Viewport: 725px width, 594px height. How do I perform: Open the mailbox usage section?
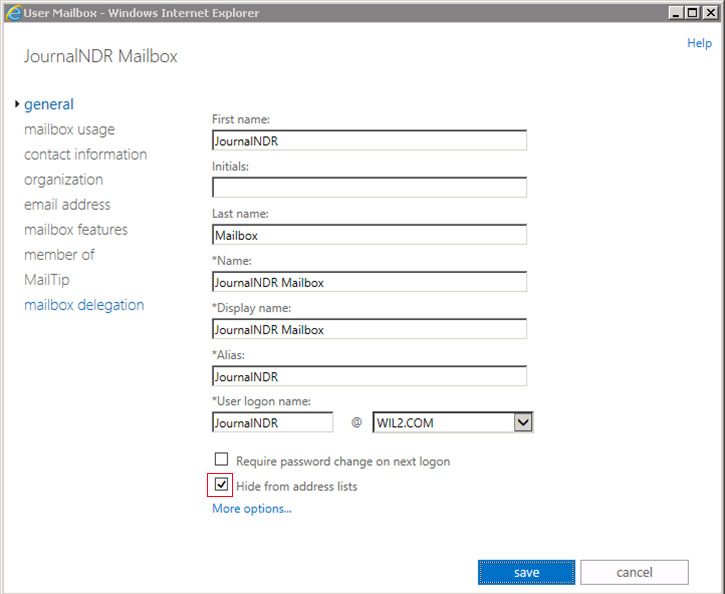tap(69, 129)
